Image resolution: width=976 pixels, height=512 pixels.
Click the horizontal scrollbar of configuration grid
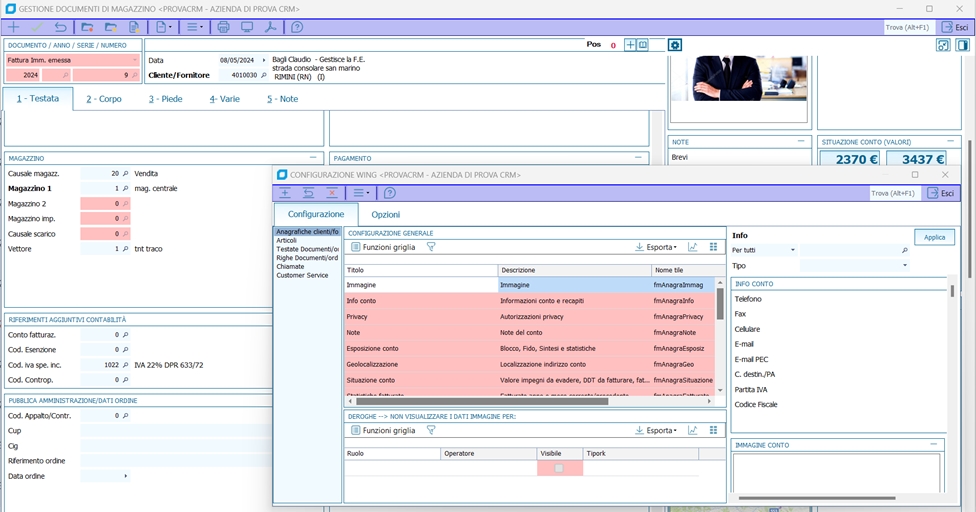click(x=482, y=402)
